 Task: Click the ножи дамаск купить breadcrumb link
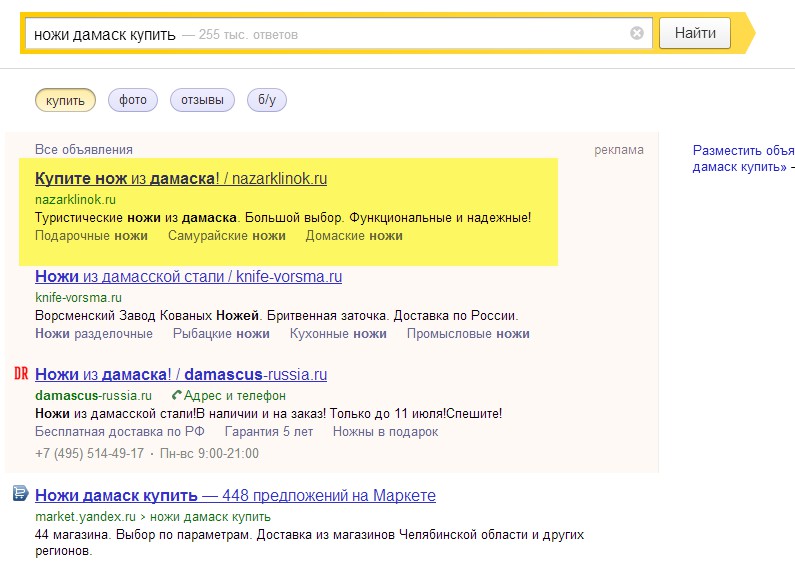(x=210, y=517)
